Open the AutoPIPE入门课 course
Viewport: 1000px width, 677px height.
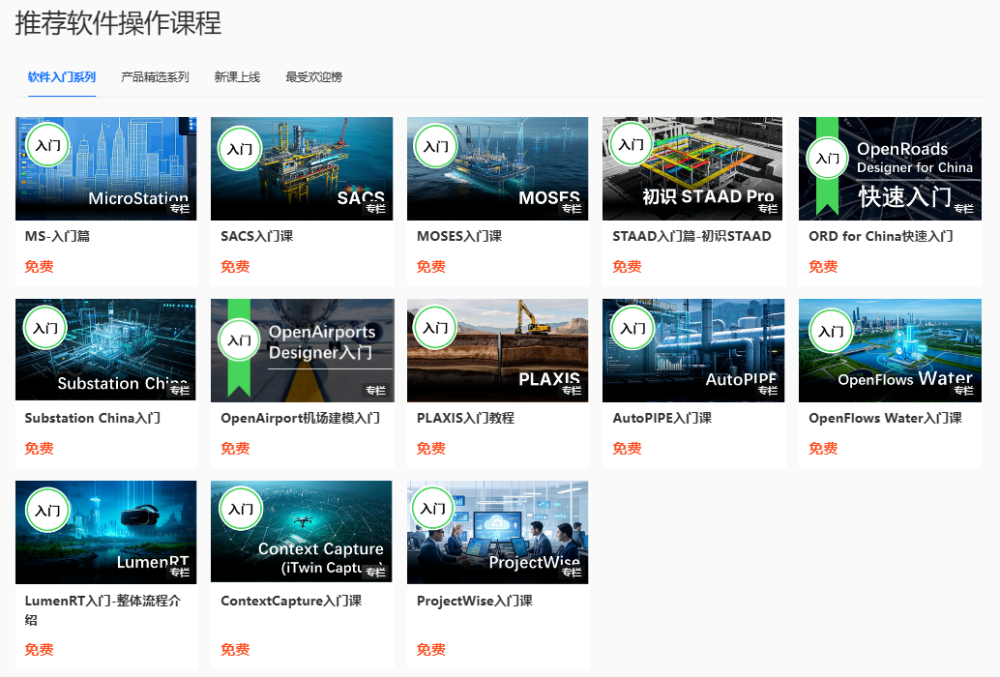click(693, 350)
